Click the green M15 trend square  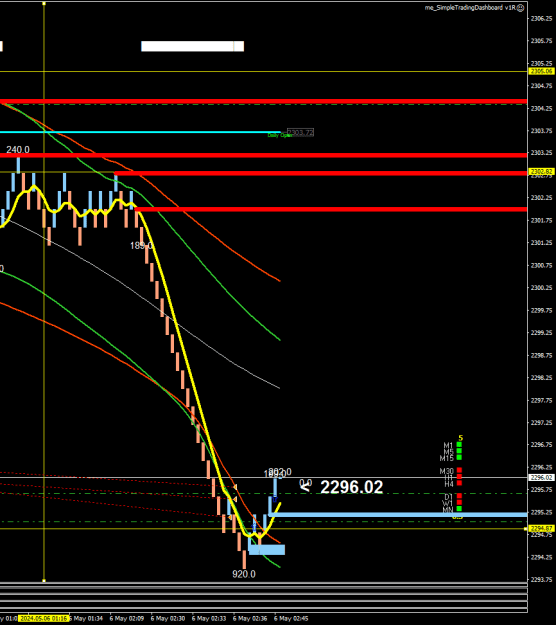[x=459, y=457]
